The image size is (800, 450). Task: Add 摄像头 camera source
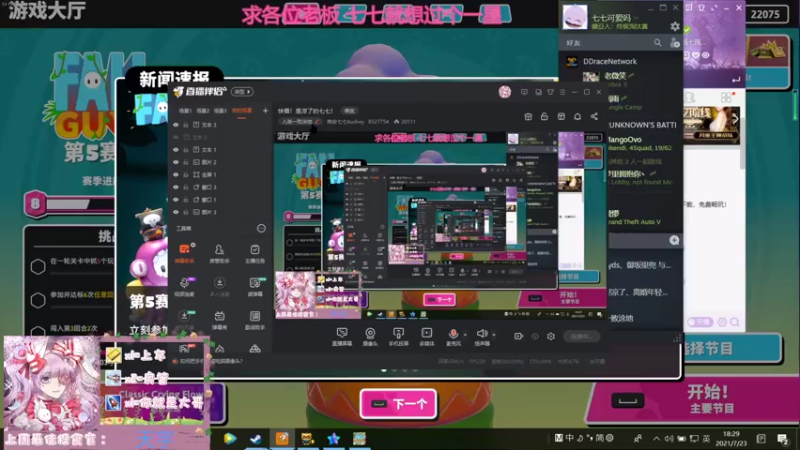pos(370,337)
